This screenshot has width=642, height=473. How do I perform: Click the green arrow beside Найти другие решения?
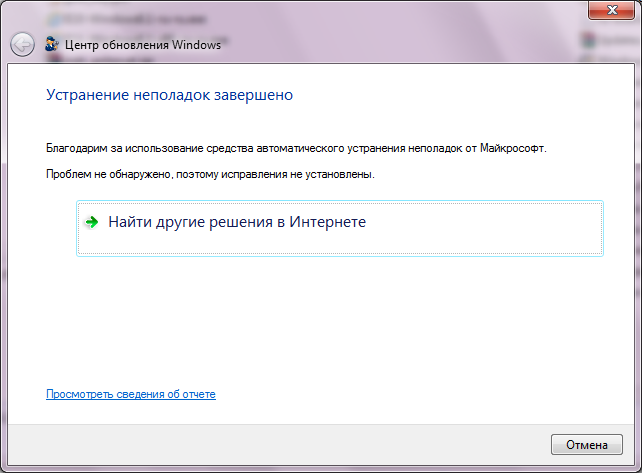[x=92, y=222]
